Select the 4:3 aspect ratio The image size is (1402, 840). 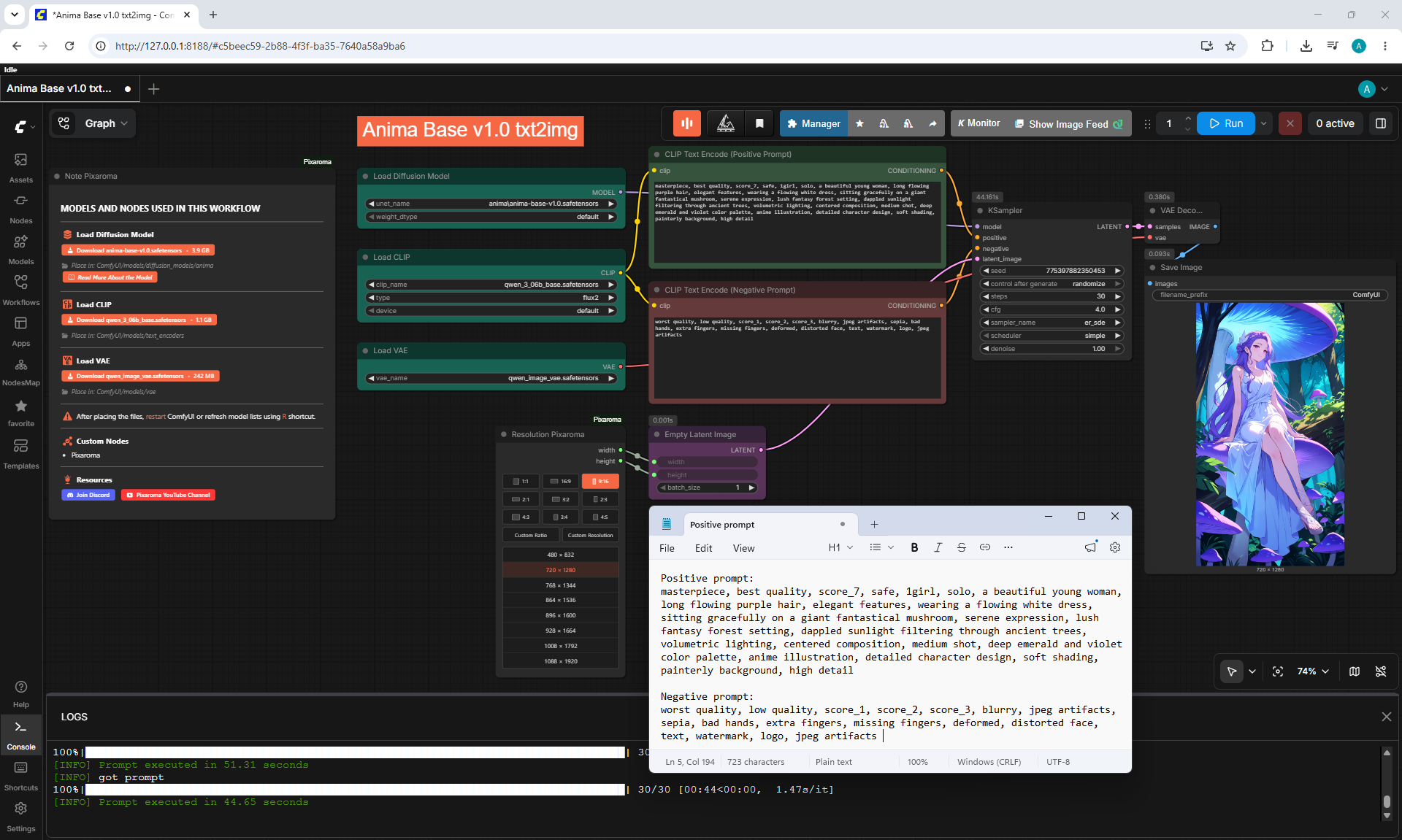click(x=521, y=517)
